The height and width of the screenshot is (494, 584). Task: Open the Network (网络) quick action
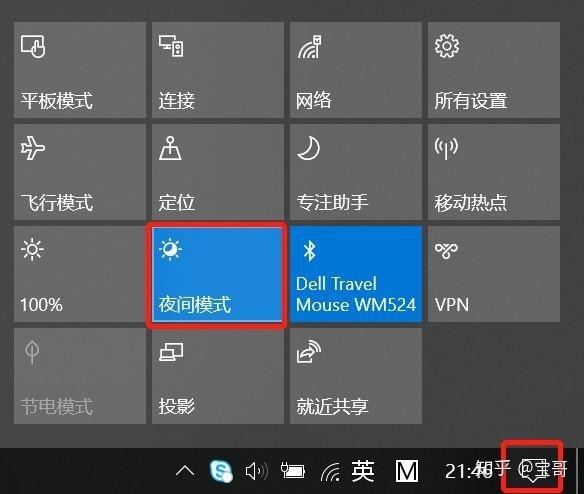click(x=356, y=70)
